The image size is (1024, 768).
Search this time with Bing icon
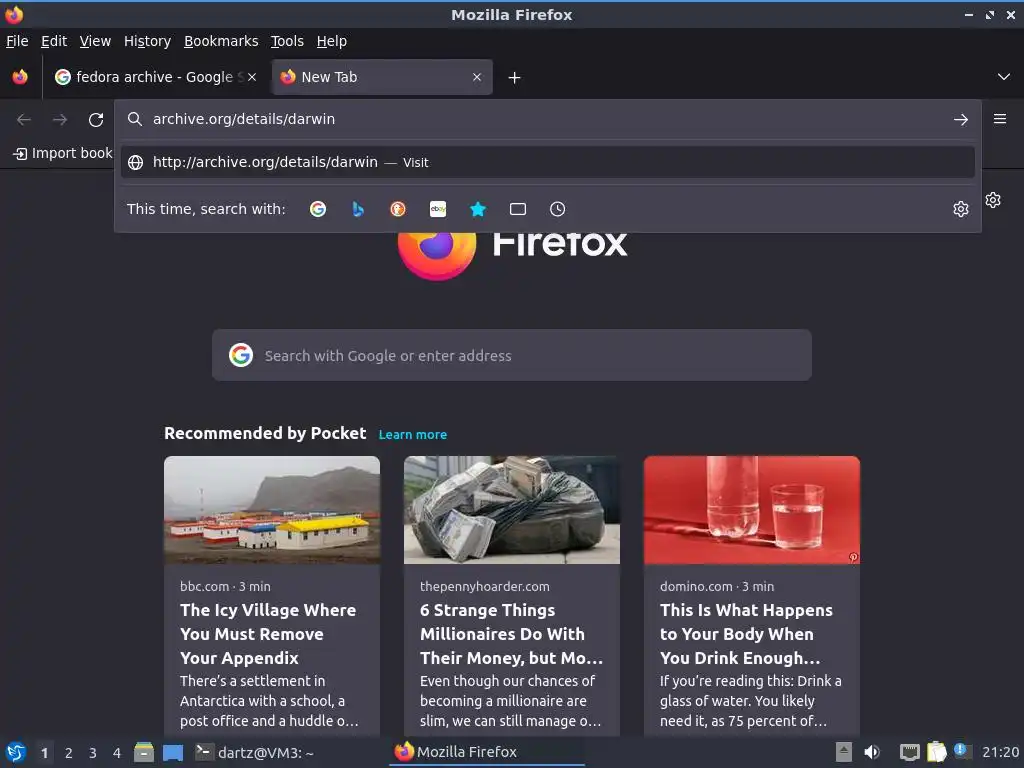click(358, 209)
